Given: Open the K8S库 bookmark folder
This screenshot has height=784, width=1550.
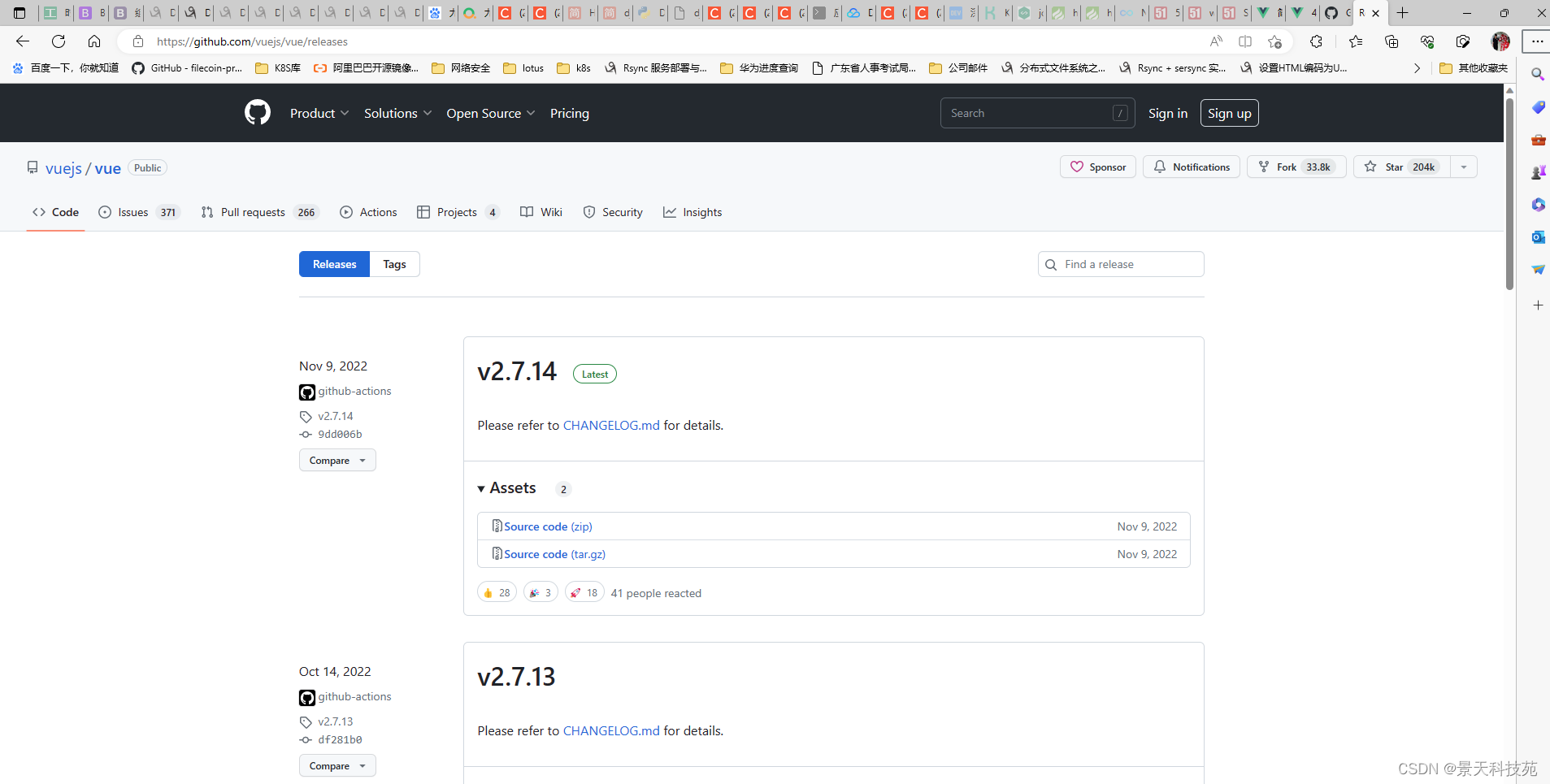Looking at the screenshot, I should (x=278, y=68).
